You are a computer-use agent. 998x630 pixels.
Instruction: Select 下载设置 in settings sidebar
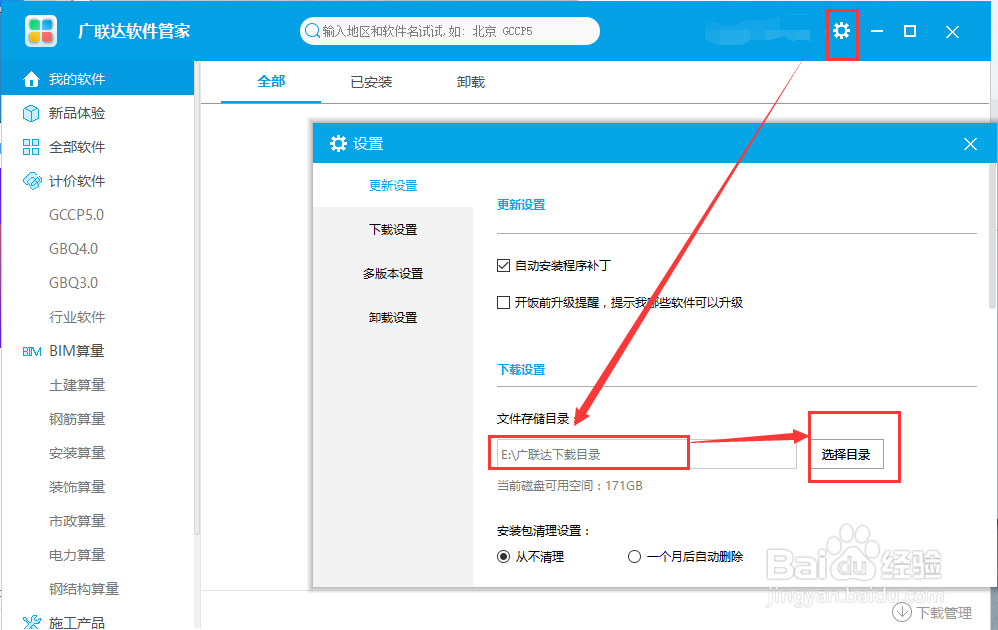[393, 230]
